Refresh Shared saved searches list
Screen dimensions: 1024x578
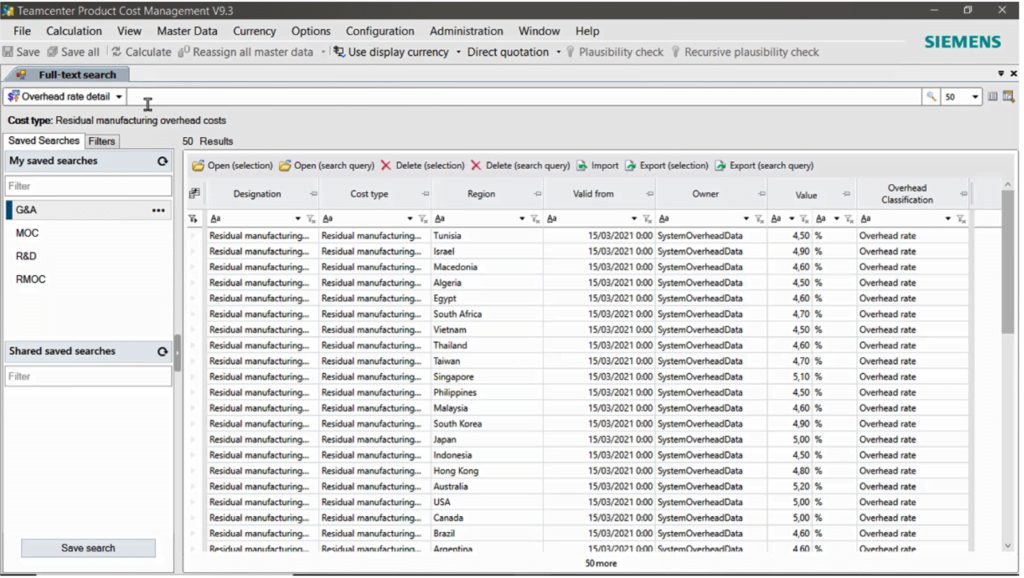coord(162,352)
